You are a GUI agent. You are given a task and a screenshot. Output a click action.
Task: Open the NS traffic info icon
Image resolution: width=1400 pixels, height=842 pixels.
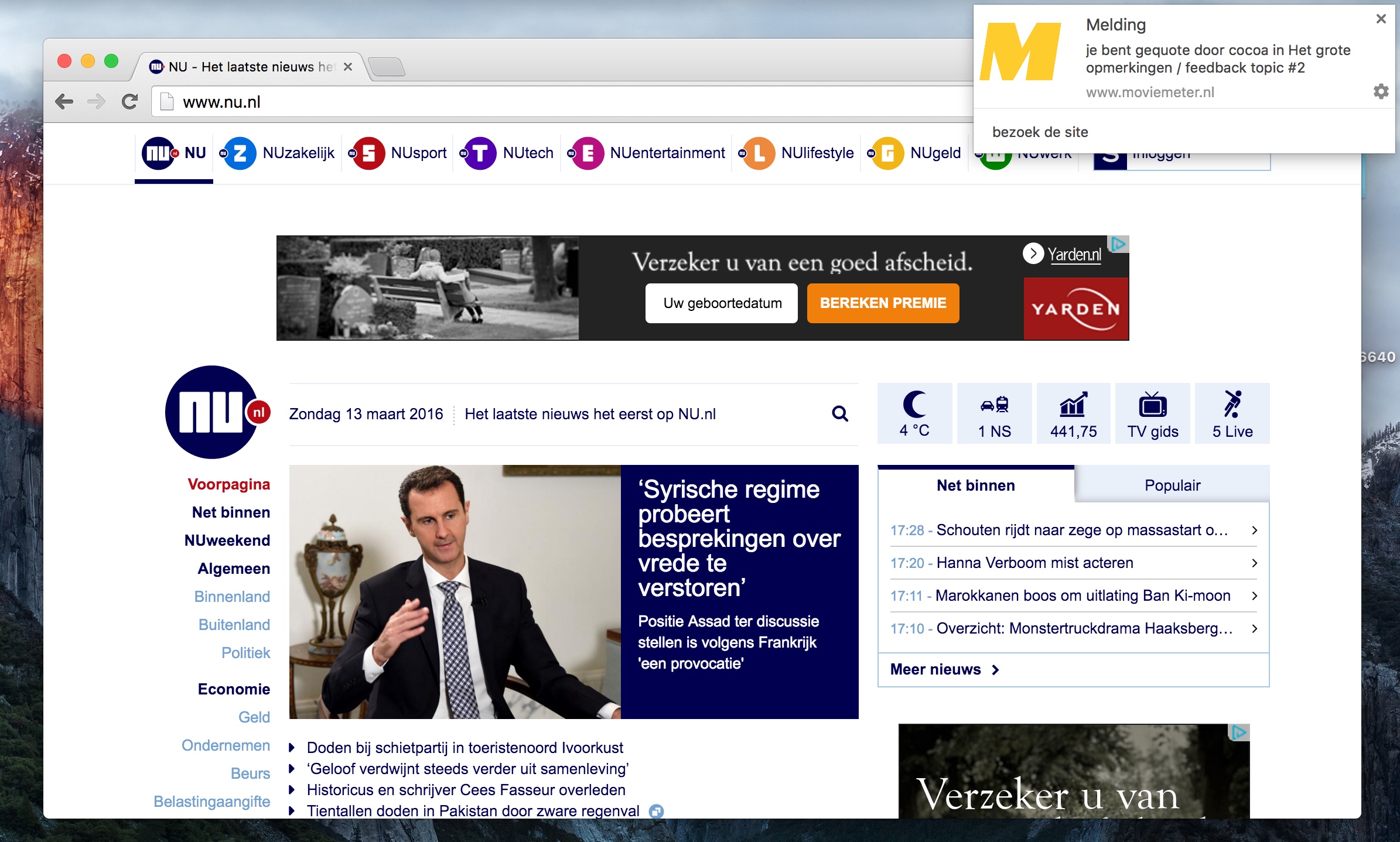point(994,405)
